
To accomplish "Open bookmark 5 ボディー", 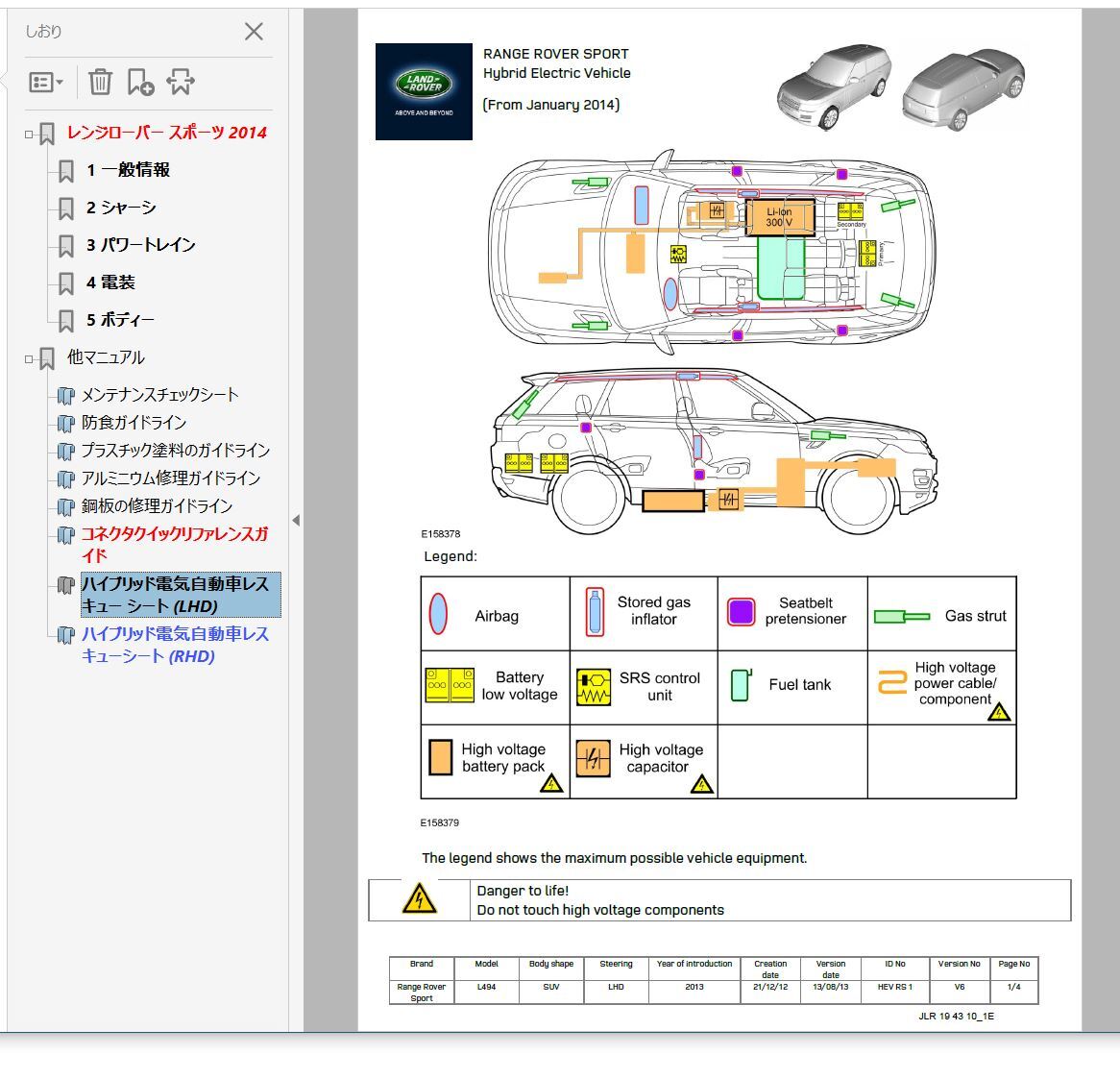I will [x=120, y=319].
